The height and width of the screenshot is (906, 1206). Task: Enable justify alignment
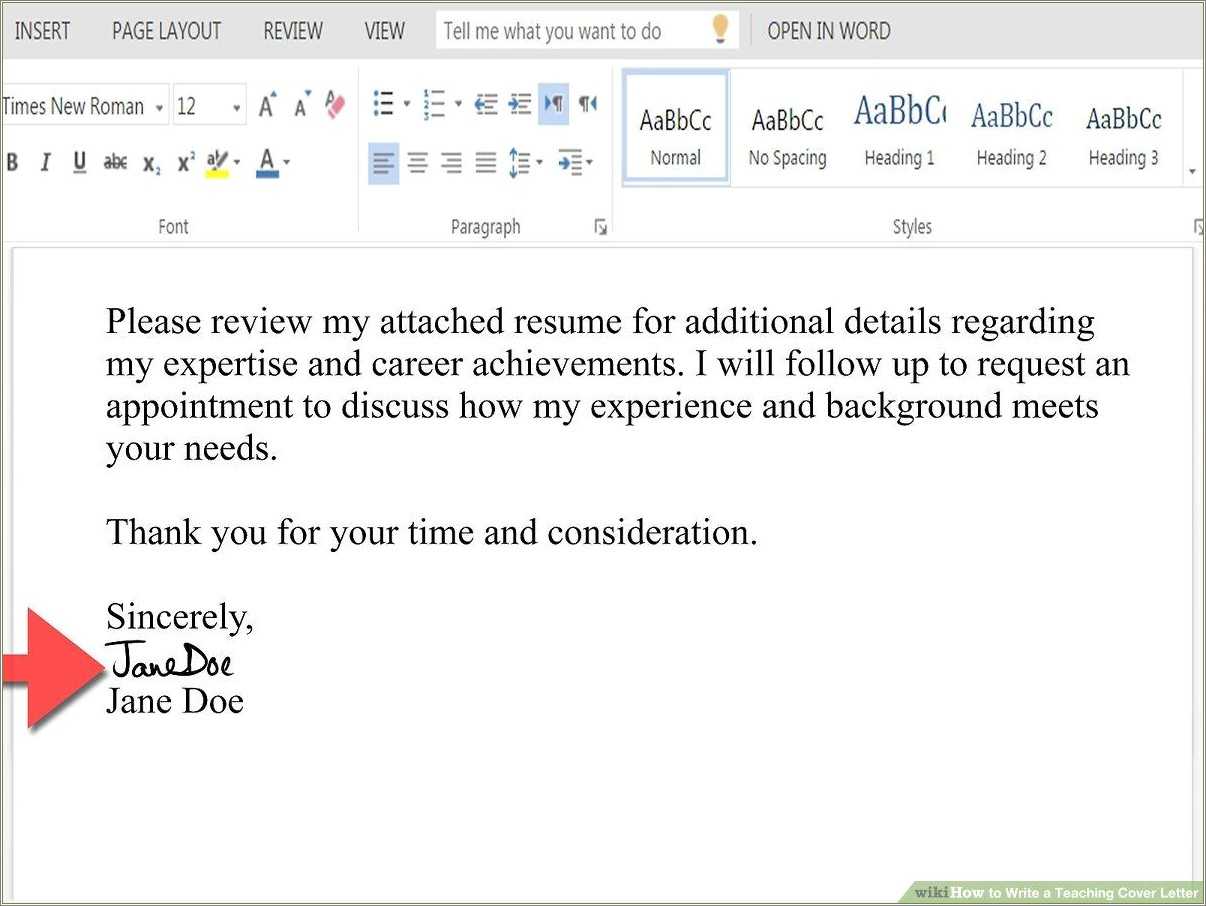tap(485, 162)
